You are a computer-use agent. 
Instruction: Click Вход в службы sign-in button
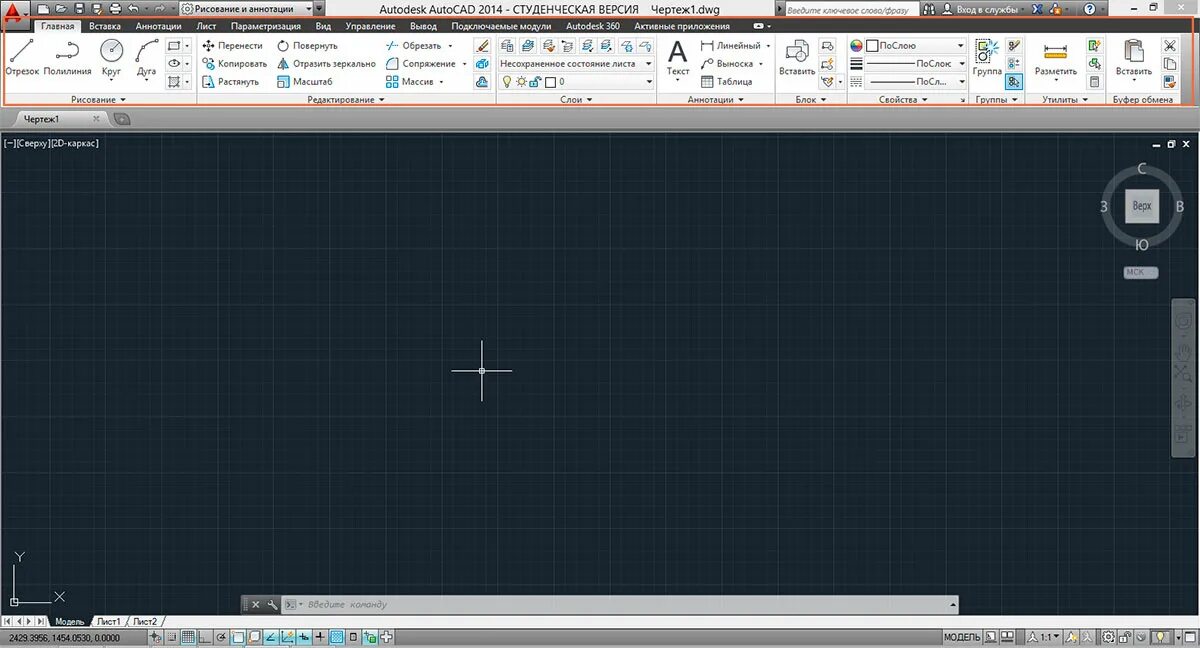(988, 9)
